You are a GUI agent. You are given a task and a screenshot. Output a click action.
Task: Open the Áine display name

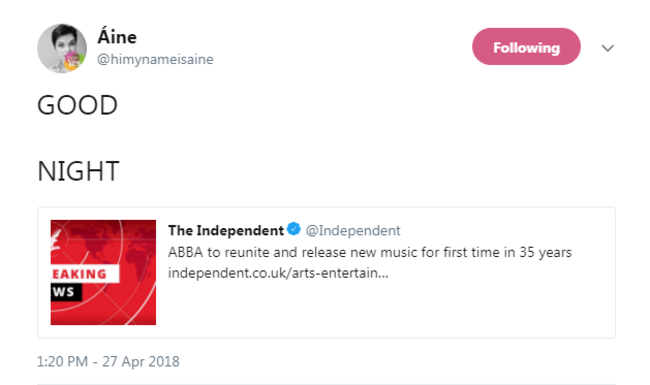tap(117, 37)
